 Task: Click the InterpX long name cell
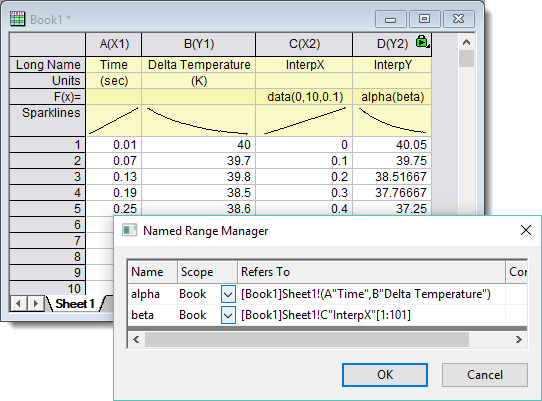(x=304, y=65)
